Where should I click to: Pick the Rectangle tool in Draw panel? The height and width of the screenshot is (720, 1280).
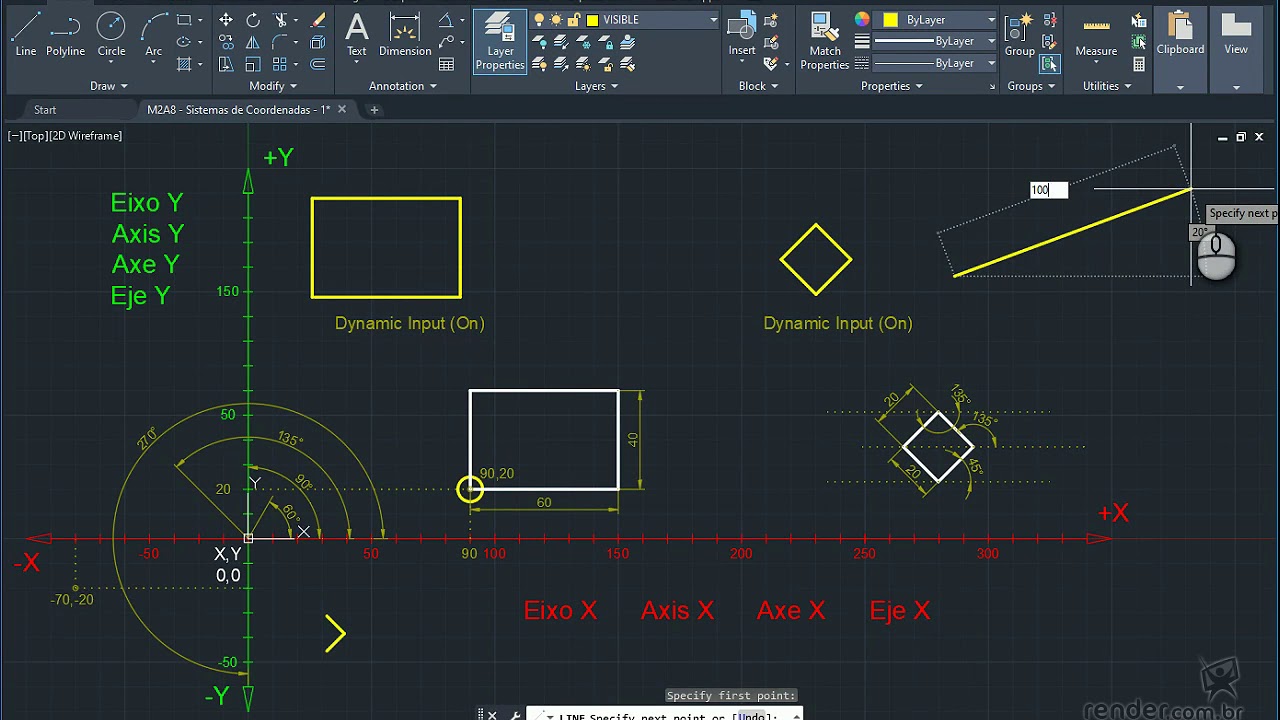click(184, 20)
